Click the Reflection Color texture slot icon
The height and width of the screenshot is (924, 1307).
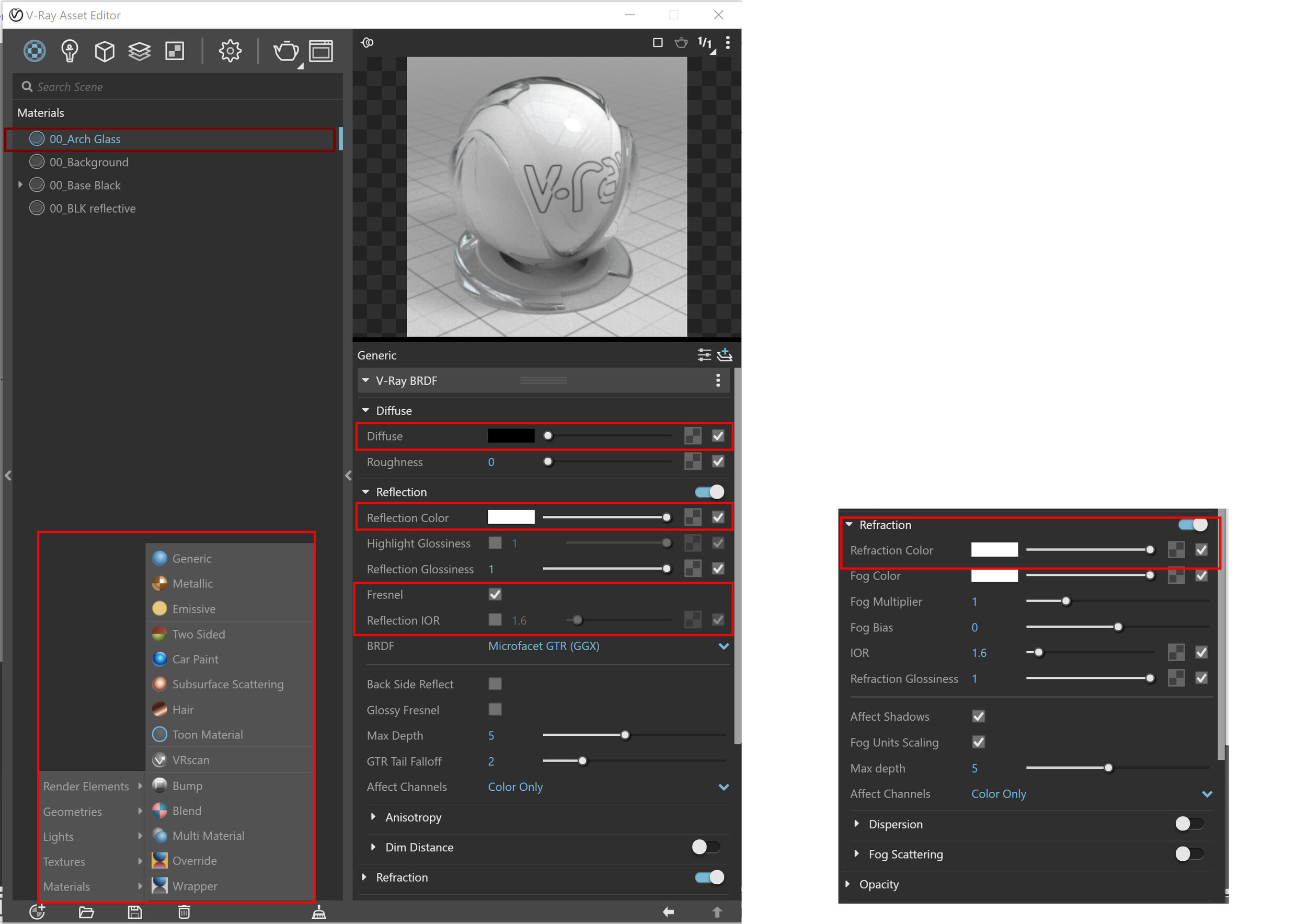[x=693, y=517]
